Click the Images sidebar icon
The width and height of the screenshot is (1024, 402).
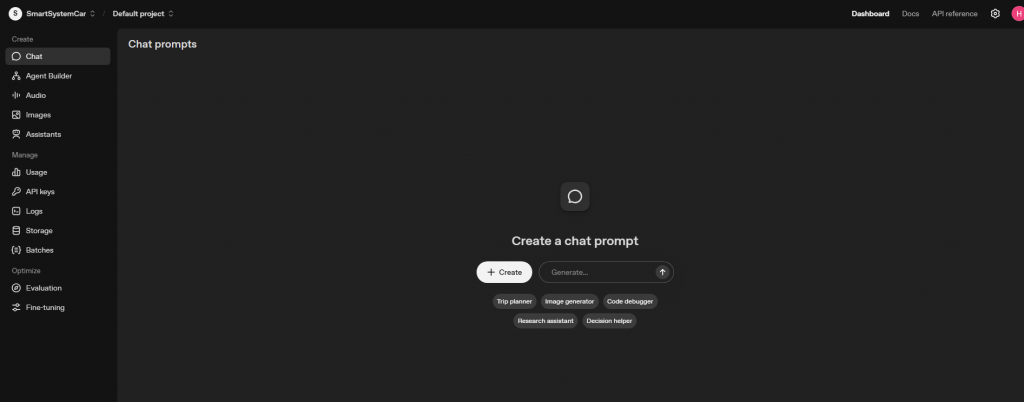click(x=16, y=115)
